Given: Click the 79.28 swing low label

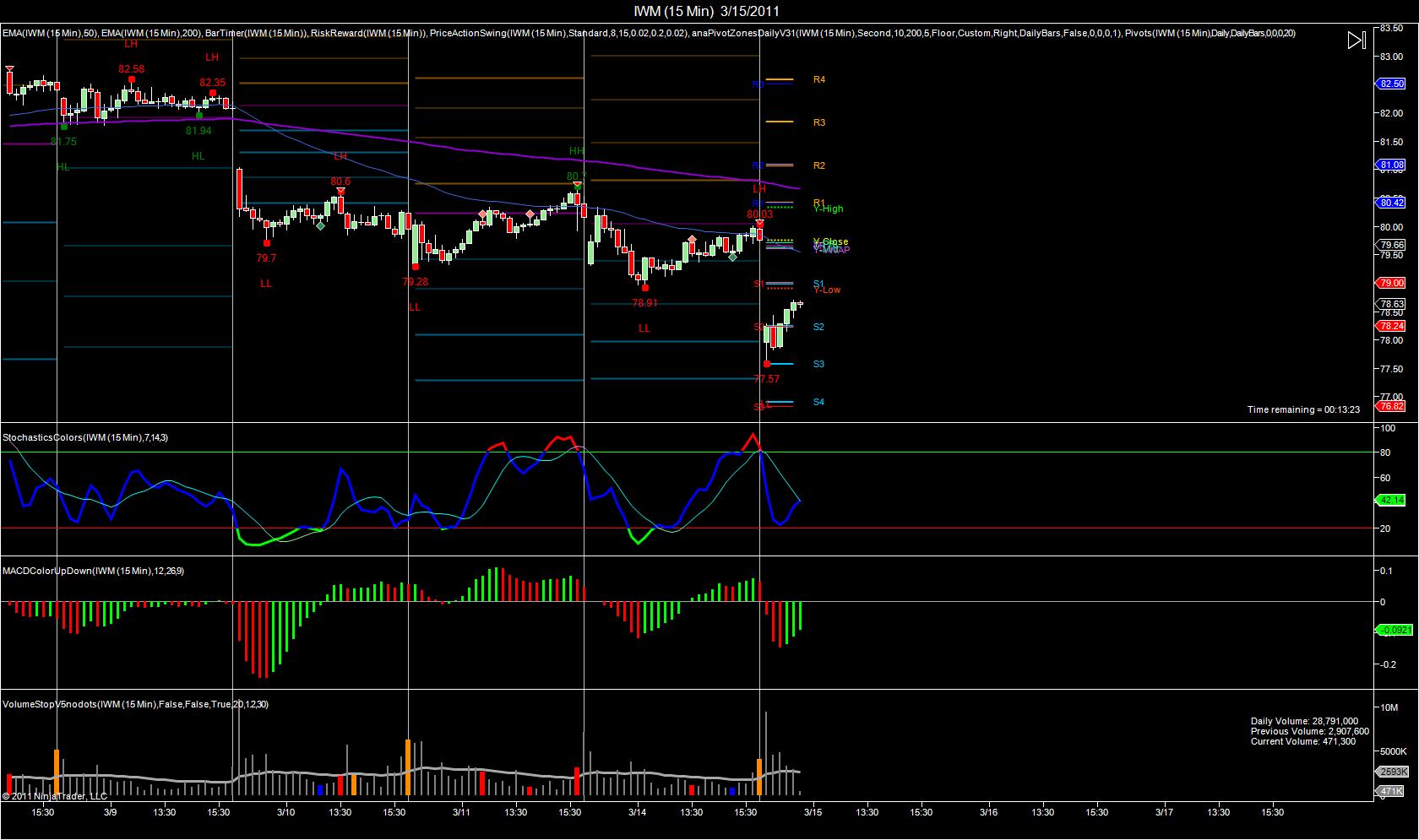Looking at the screenshot, I should pyautogui.click(x=415, y=282).
